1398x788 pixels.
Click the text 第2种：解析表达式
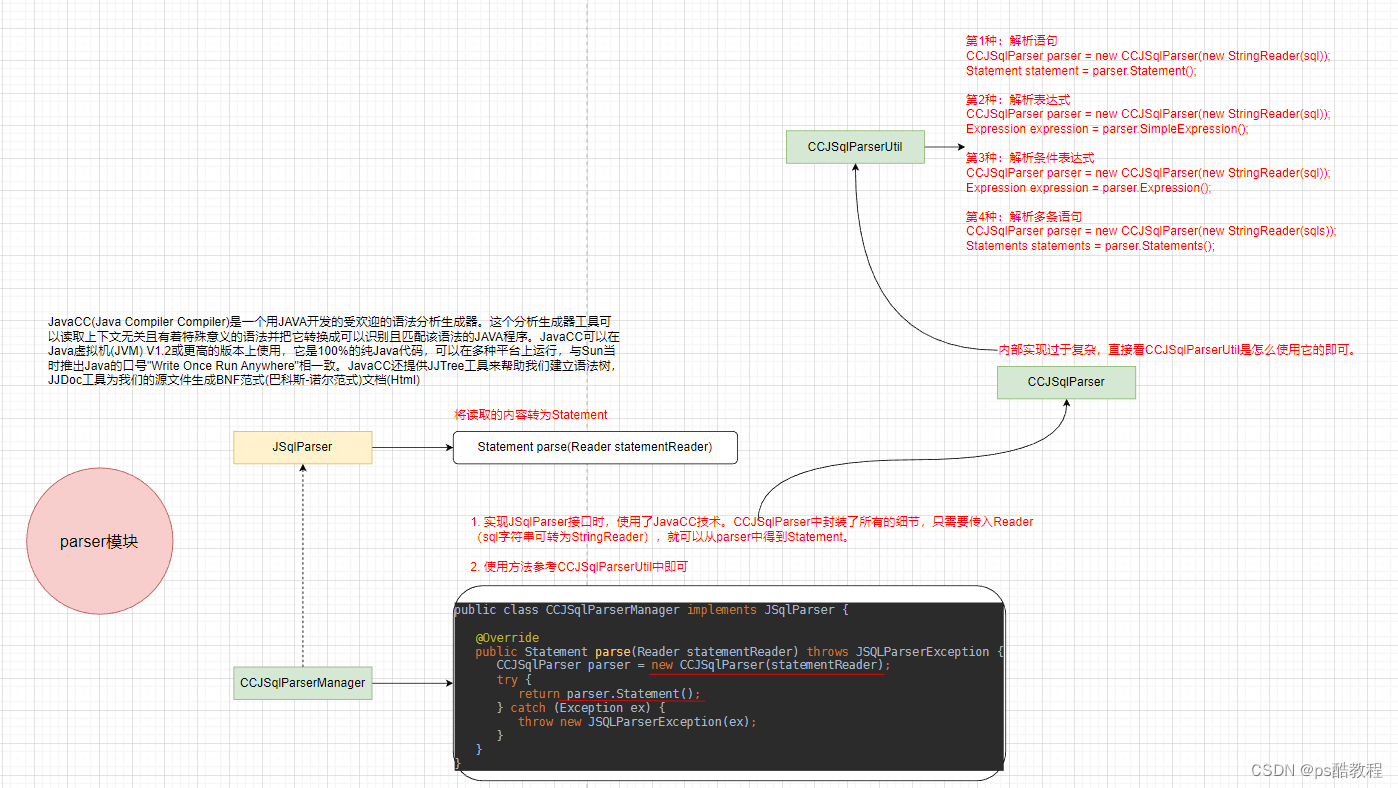(x=1018, y=100)
